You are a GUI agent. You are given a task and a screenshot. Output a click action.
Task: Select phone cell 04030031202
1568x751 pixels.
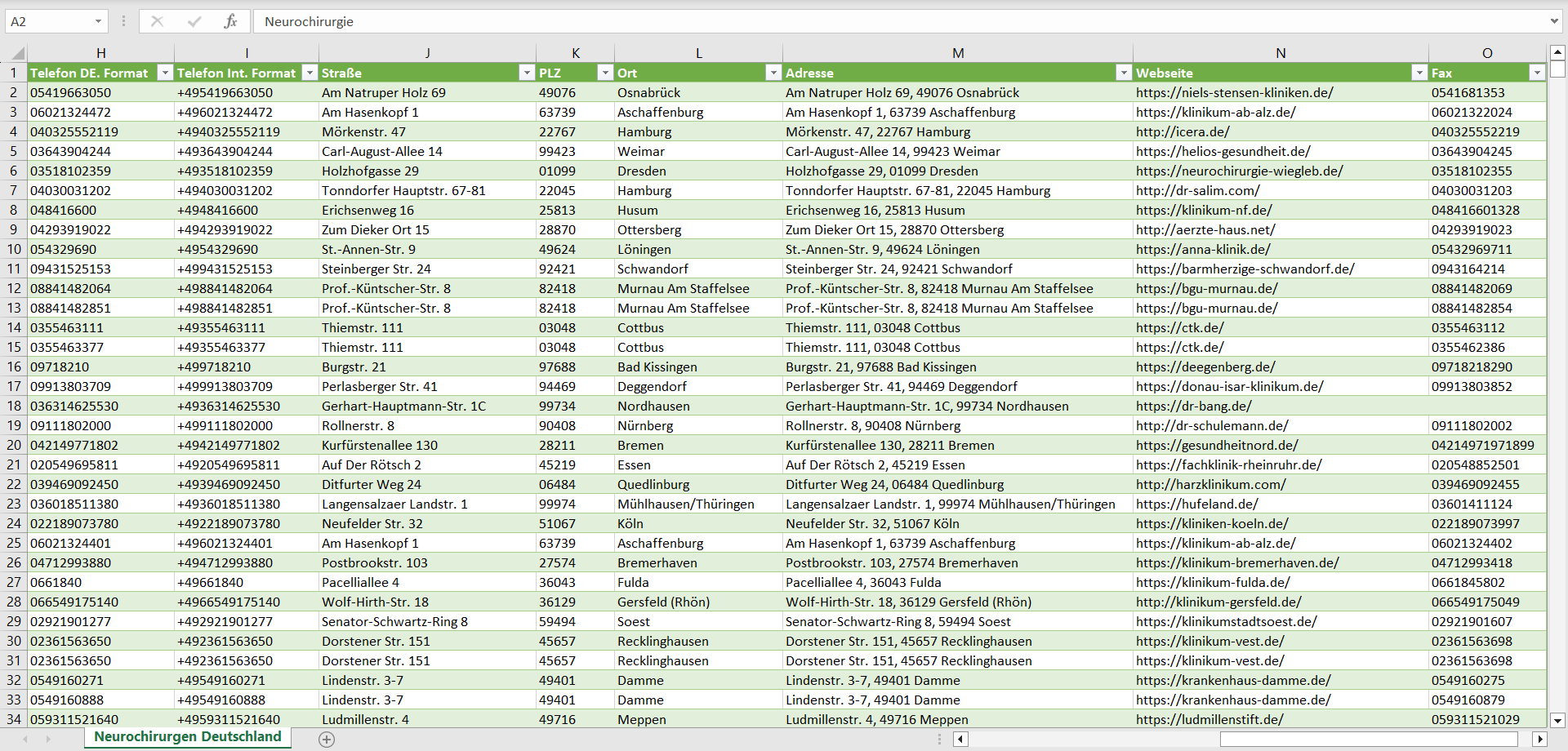click(x=101, y=190)
